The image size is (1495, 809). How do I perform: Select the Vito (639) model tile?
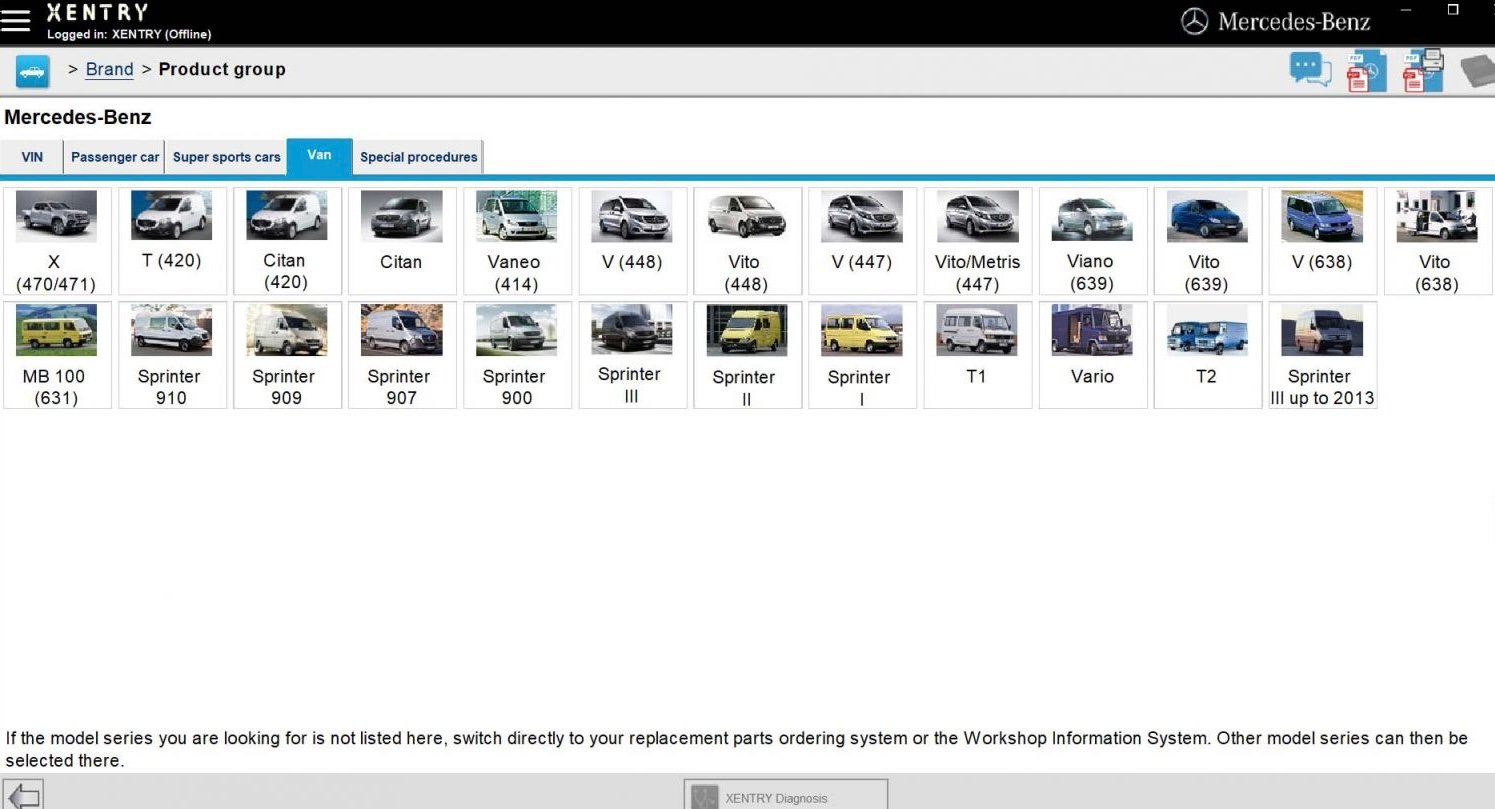point(1207,241)
